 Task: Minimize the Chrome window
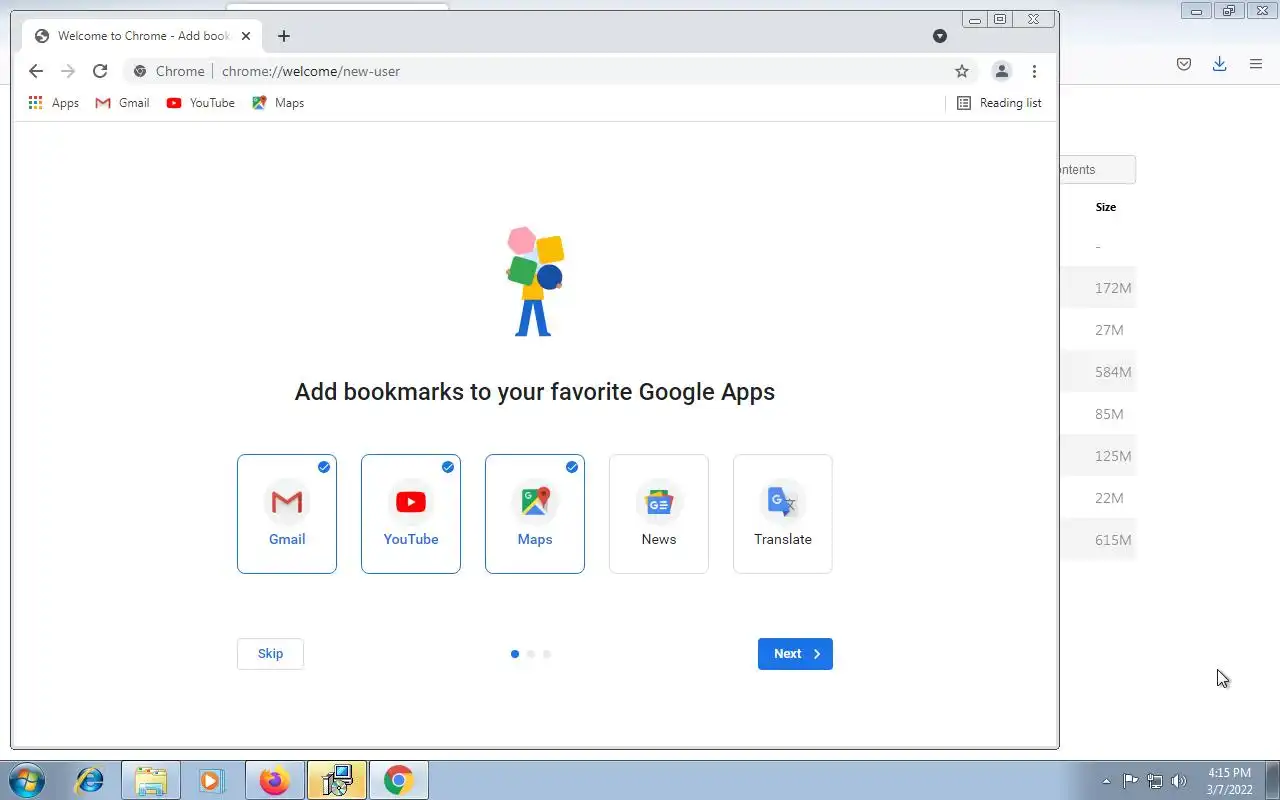(x=975, y=19)
